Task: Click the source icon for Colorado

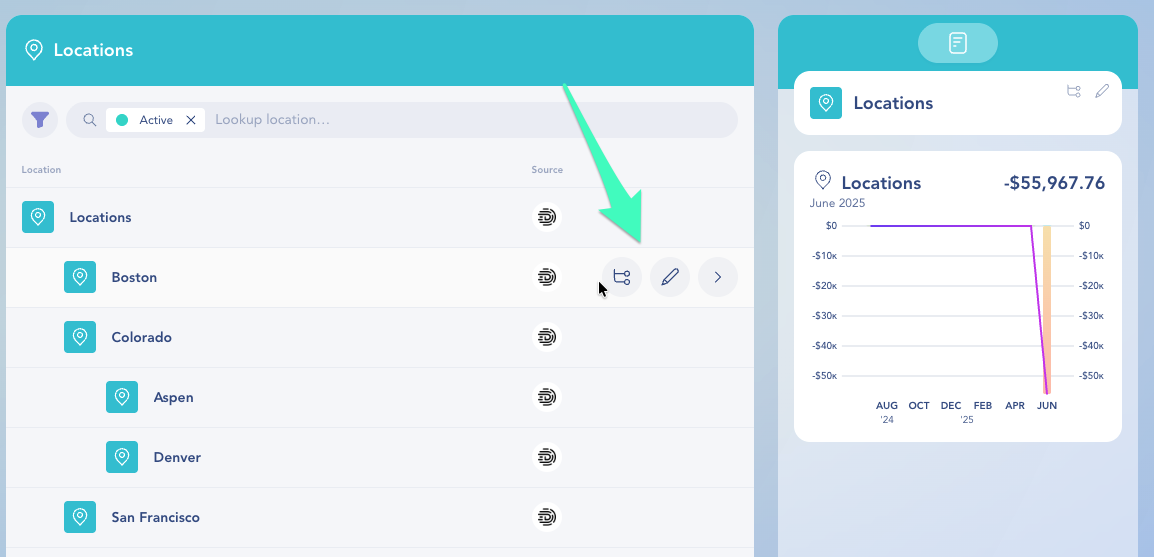Action: (x=546, y=337)
